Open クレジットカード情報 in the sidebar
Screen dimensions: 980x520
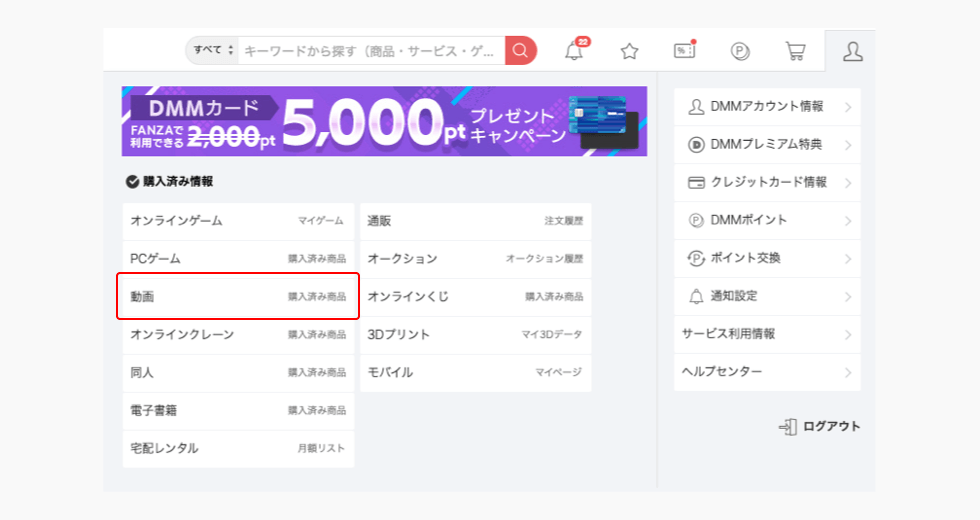766,182
